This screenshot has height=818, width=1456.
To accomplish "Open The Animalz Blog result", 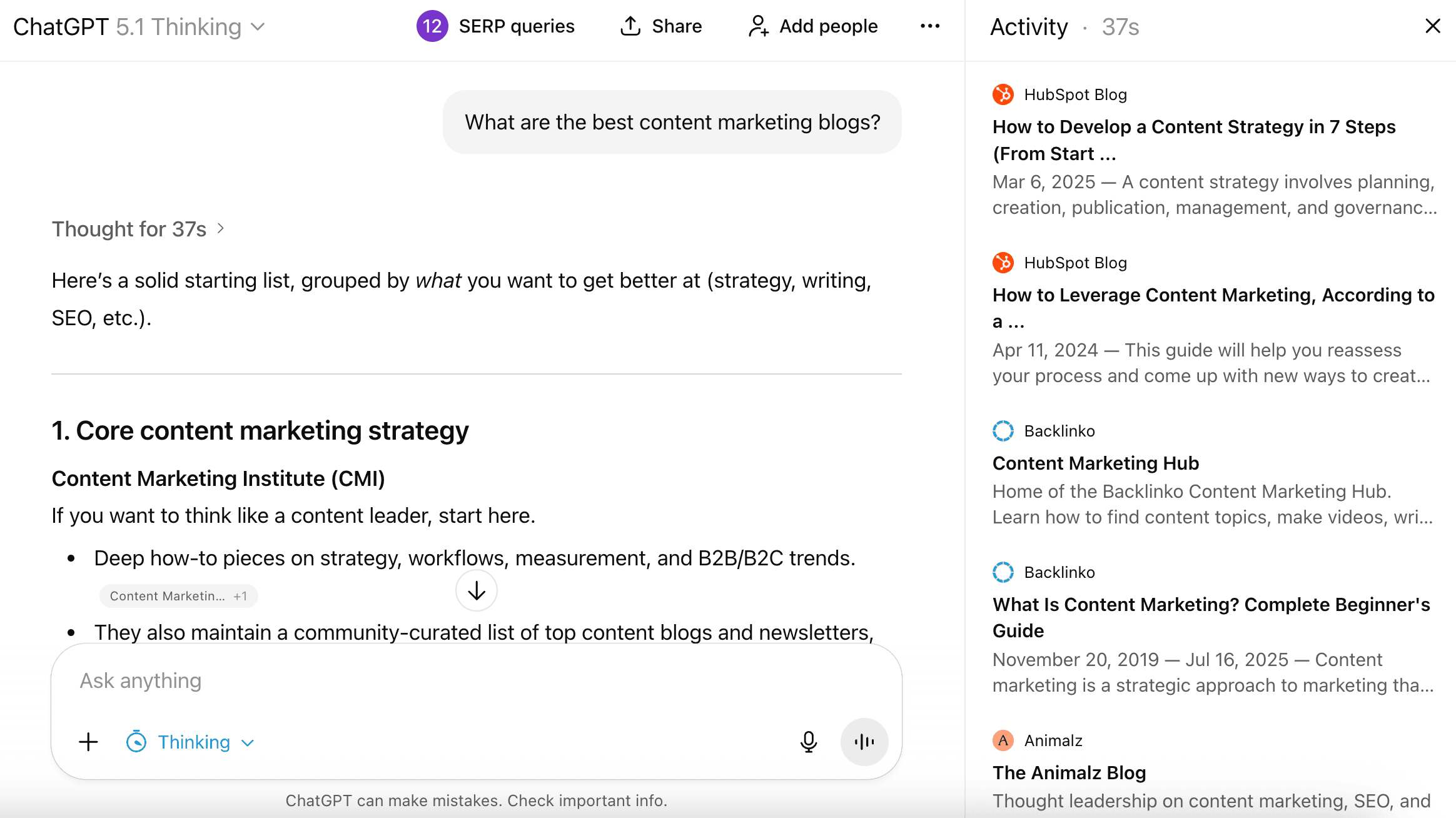I will pyautogui.click(x=1069, y=772).
